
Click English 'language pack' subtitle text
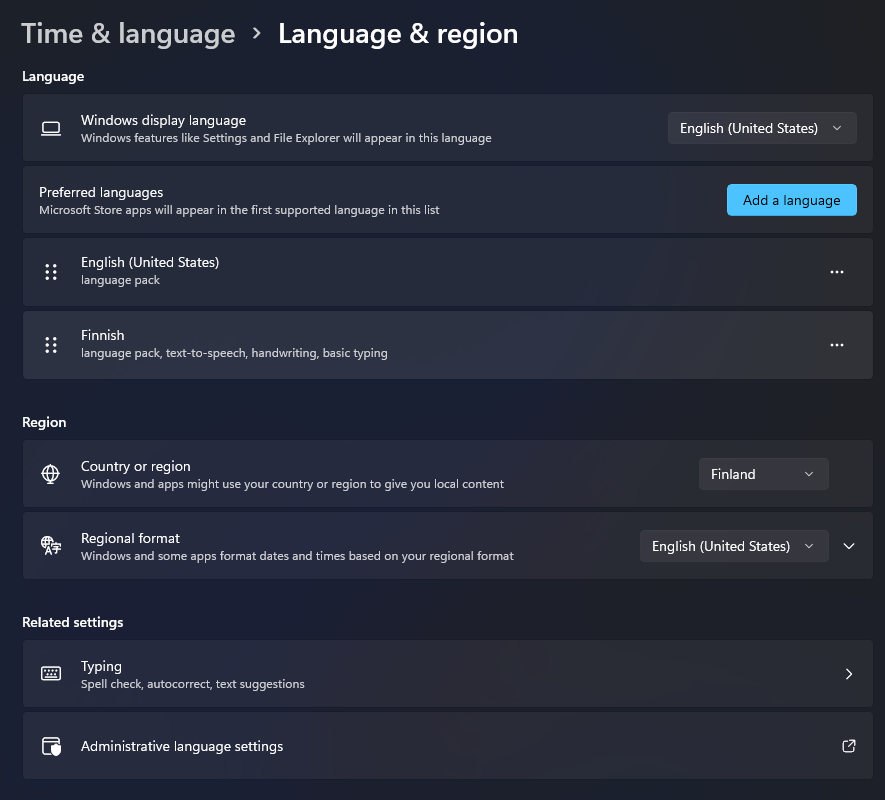120,280
